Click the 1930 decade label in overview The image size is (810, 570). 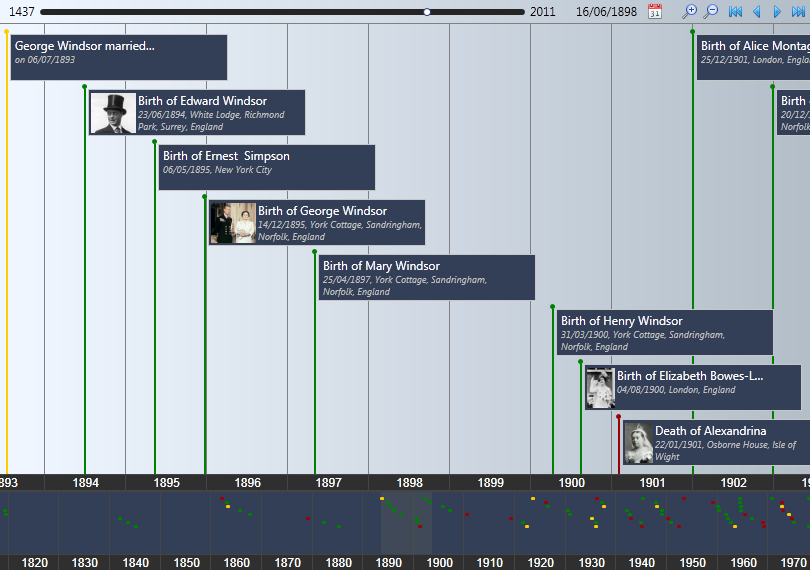tap(591, 562)
